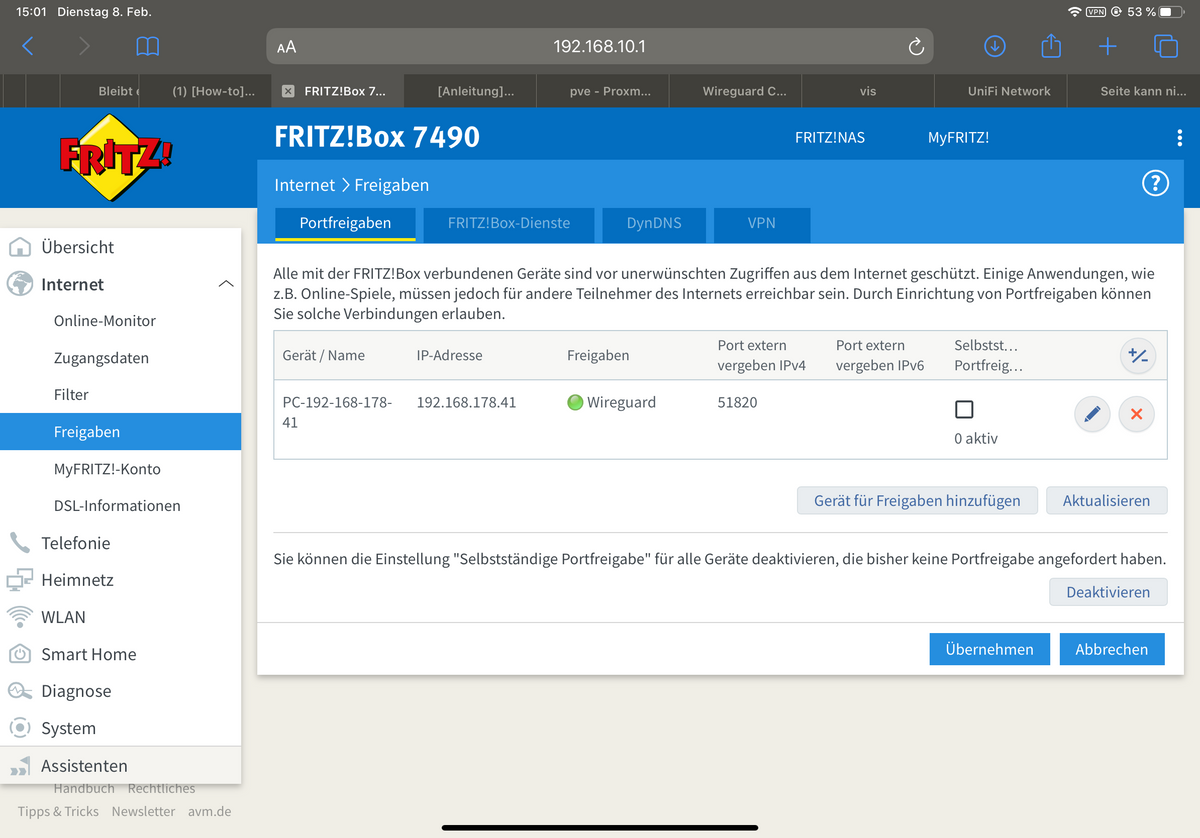The width and height of the screenshot is (1200, 838).
Task: Click the plus/minus column settings icon
Action: click(x=1138, y=356)
